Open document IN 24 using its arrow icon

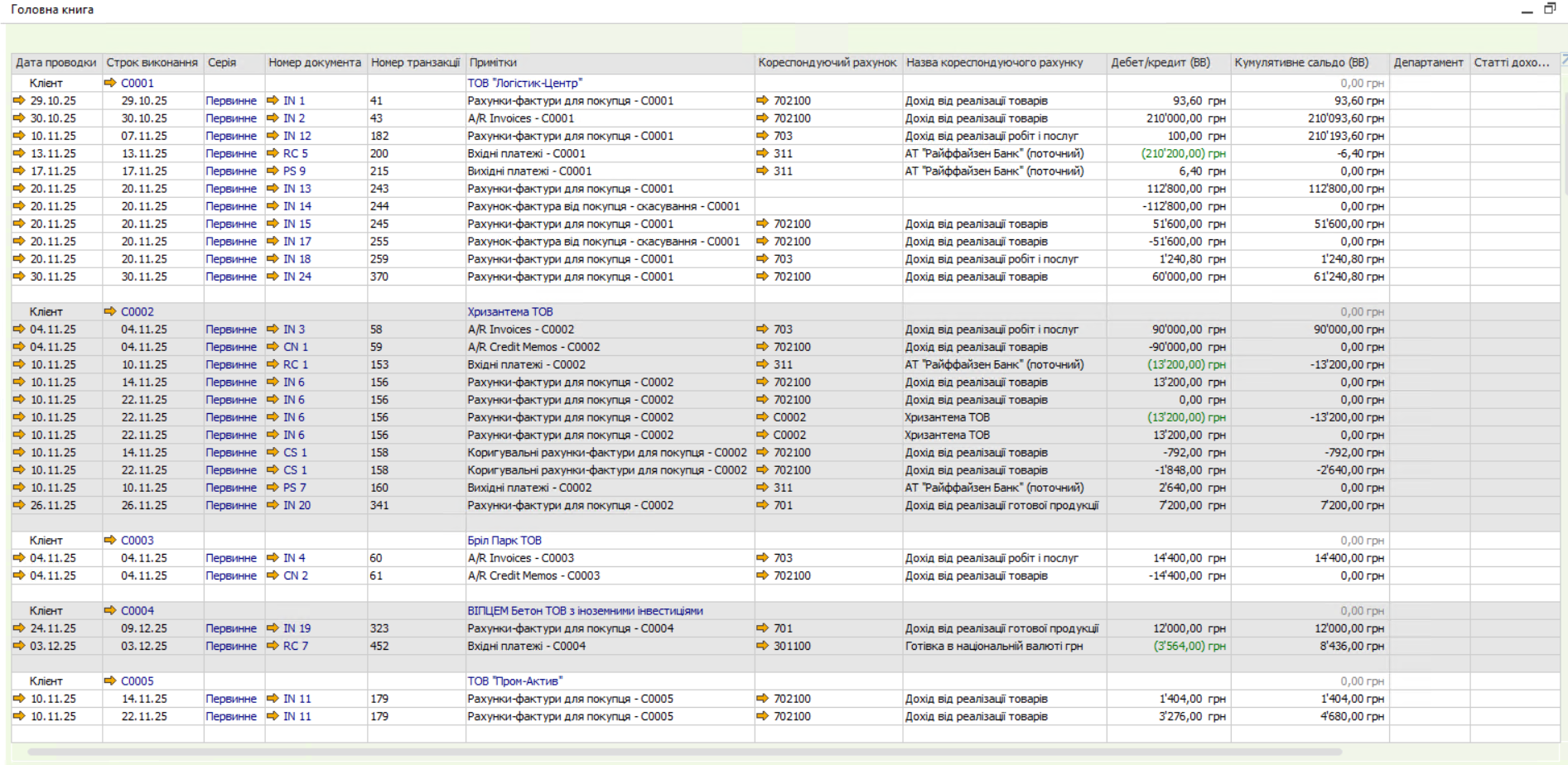[x=273, y=277]
